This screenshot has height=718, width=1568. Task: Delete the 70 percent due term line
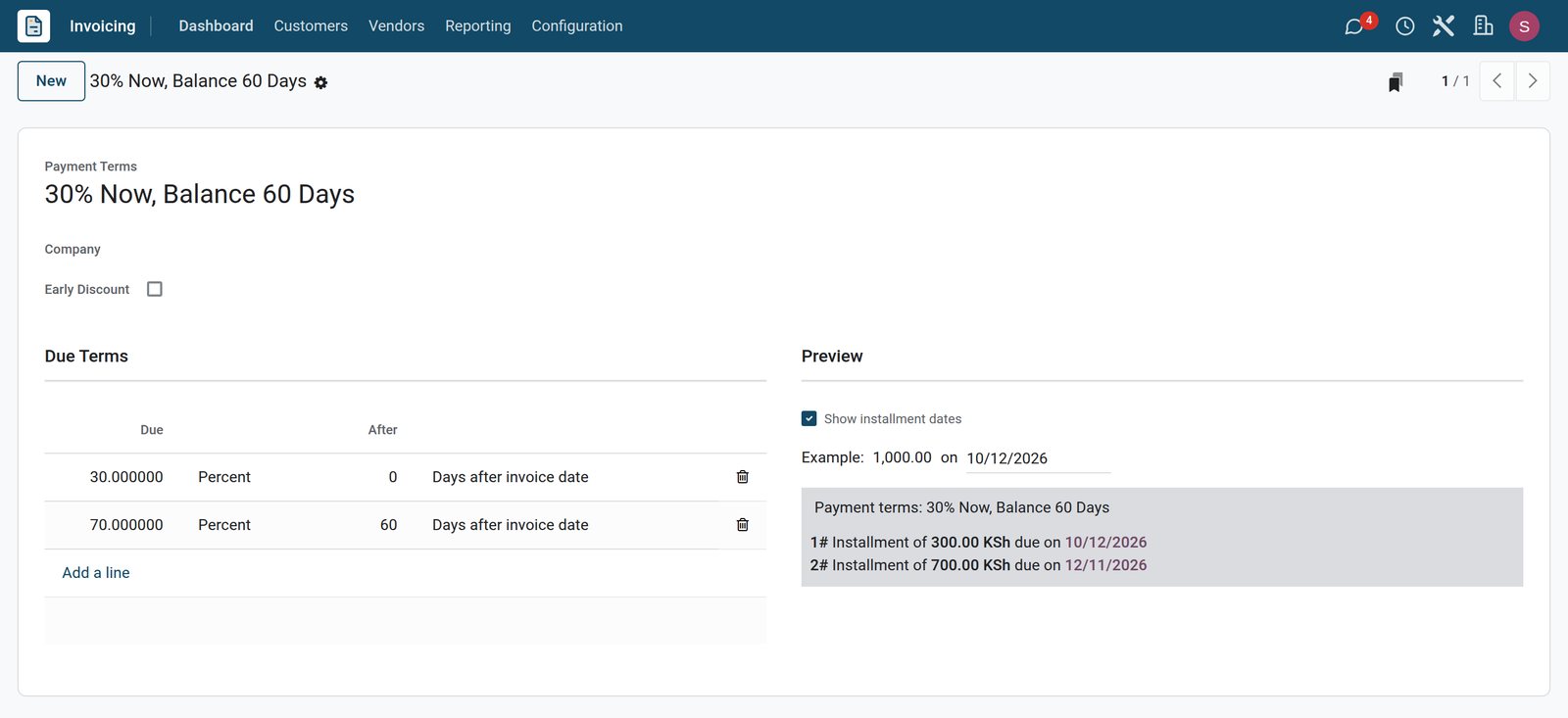[743, 525]
